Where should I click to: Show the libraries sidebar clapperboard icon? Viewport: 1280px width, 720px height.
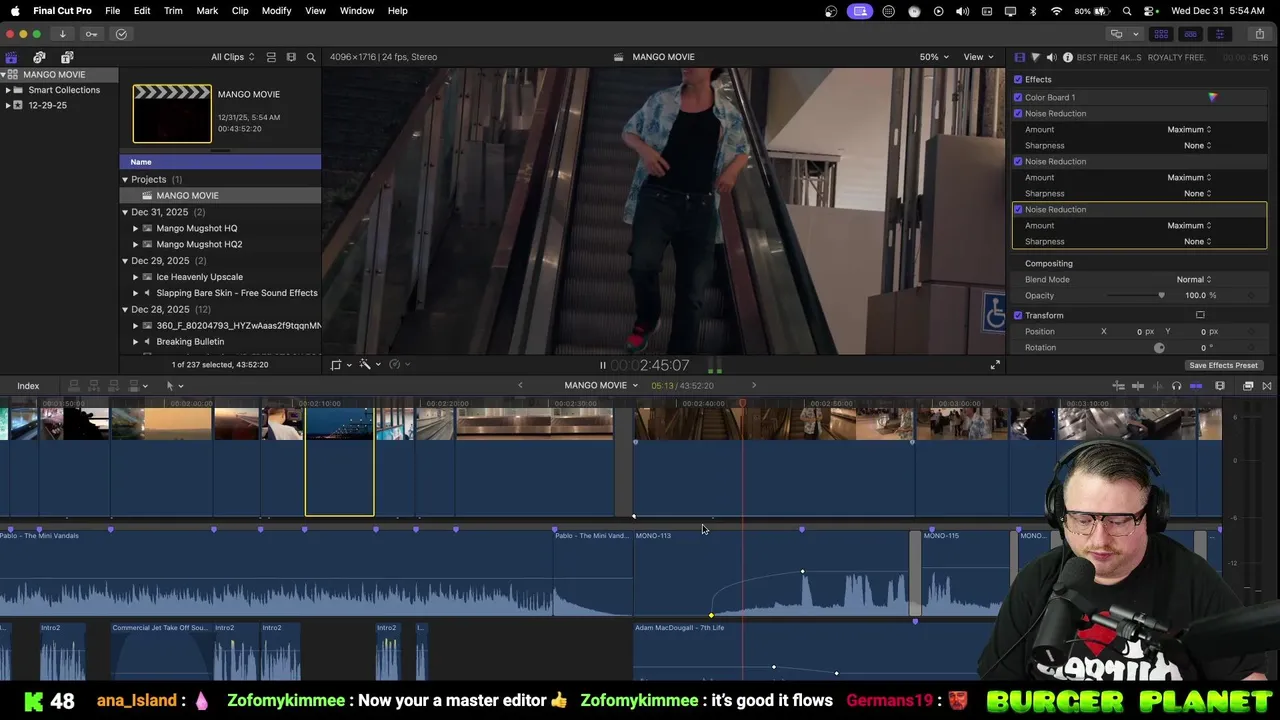11,57
